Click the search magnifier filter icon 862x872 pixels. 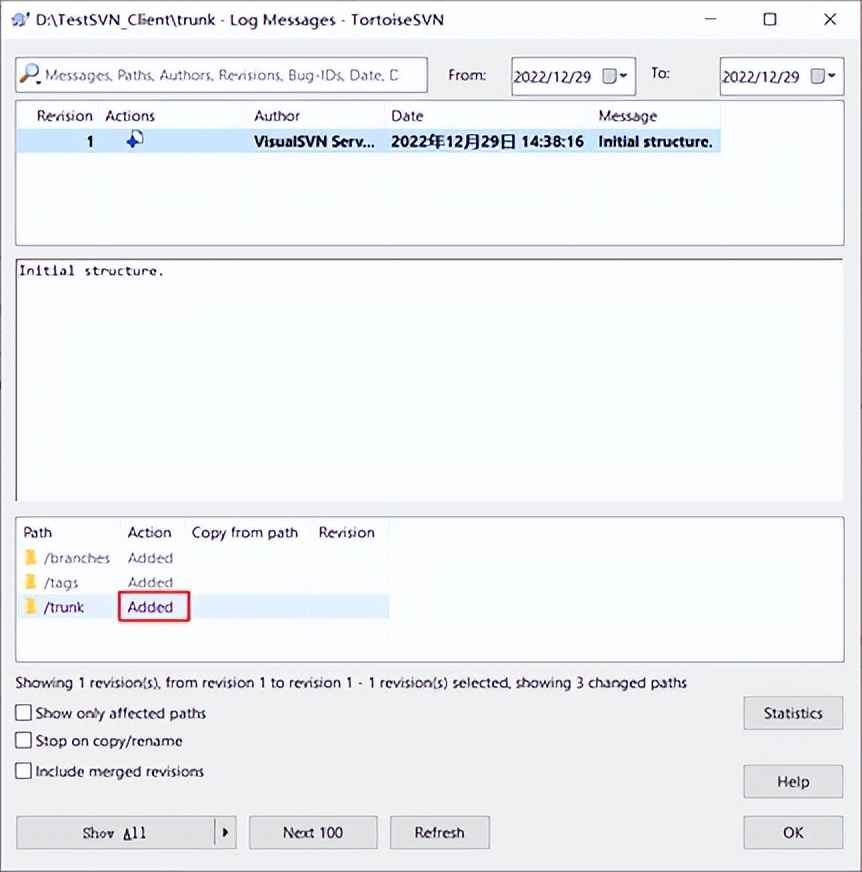tap(30, 75)
